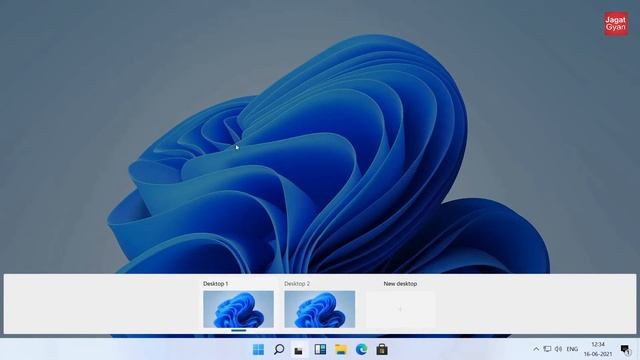Image resolution: width=640 pixels, height=360 pixels.
Task: Launch File Explorer from taskbar
Action: 341,349
